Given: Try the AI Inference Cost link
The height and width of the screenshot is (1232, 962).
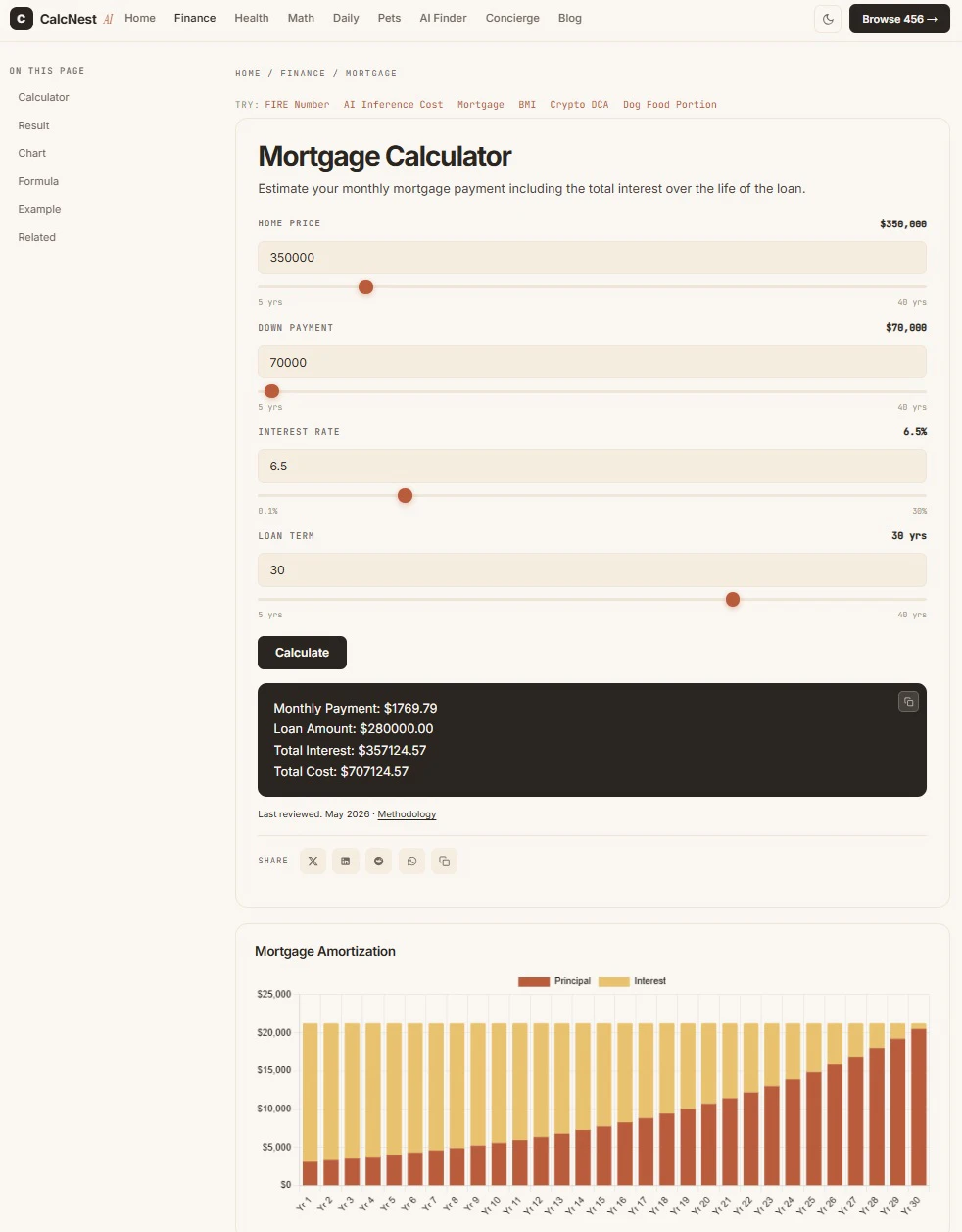Looking at the screenshot, I should 393,104.
